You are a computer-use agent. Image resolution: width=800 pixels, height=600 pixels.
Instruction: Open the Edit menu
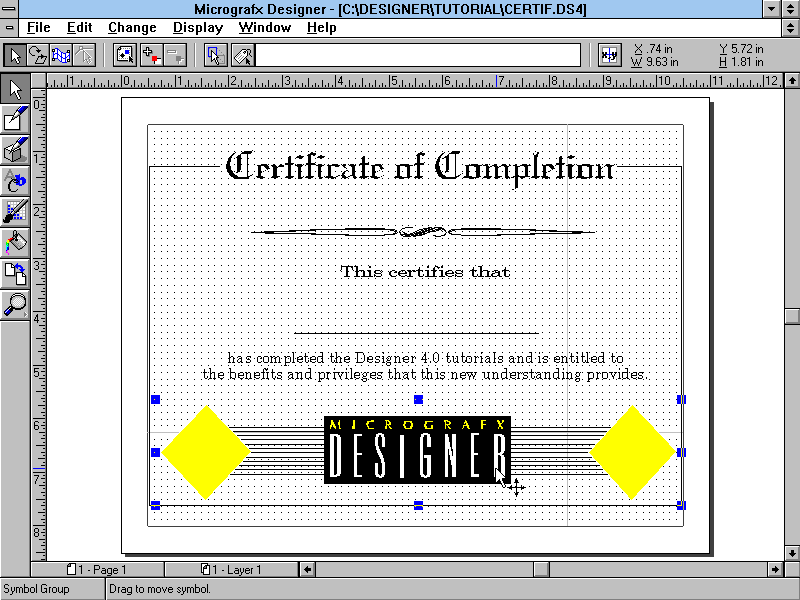80,28
